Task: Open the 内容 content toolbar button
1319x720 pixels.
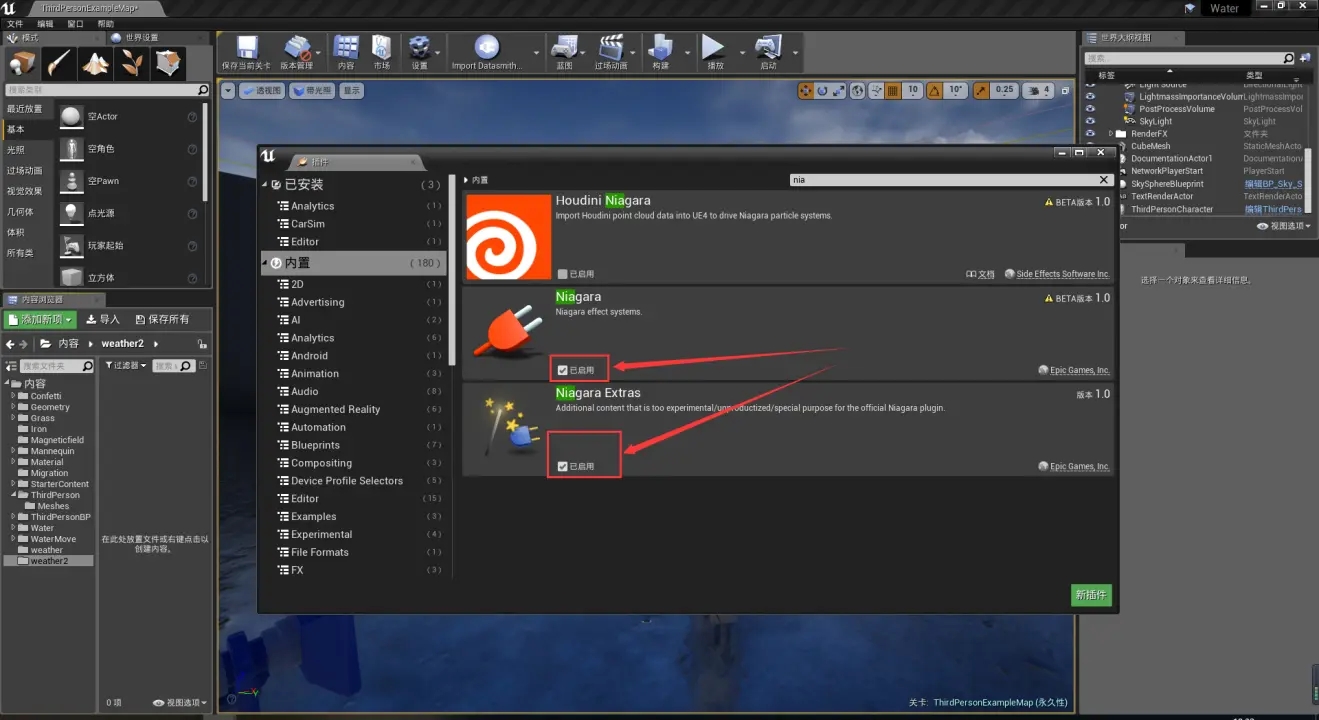Action: (x=346, y=53)
